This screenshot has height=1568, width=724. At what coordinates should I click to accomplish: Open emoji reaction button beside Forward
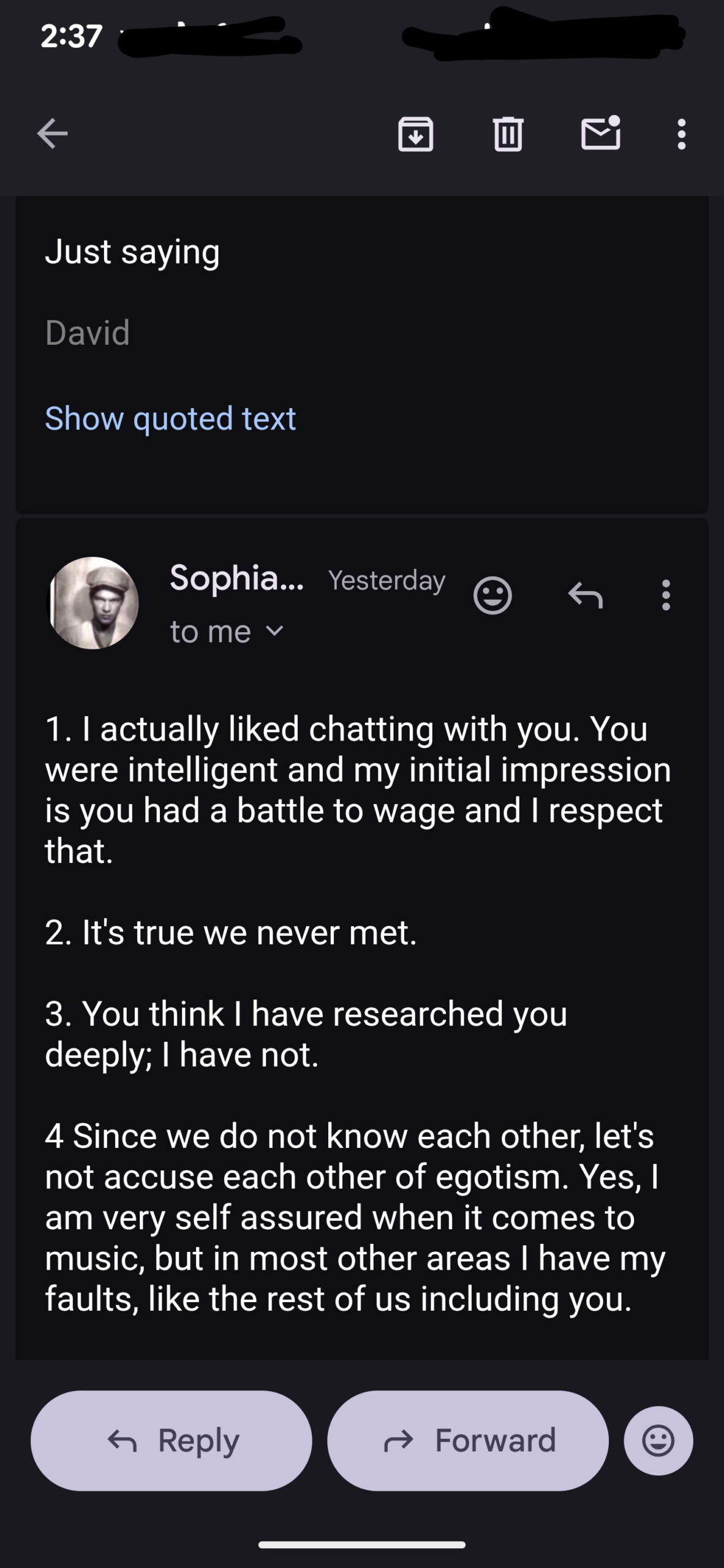click(x=658, y=1440)
